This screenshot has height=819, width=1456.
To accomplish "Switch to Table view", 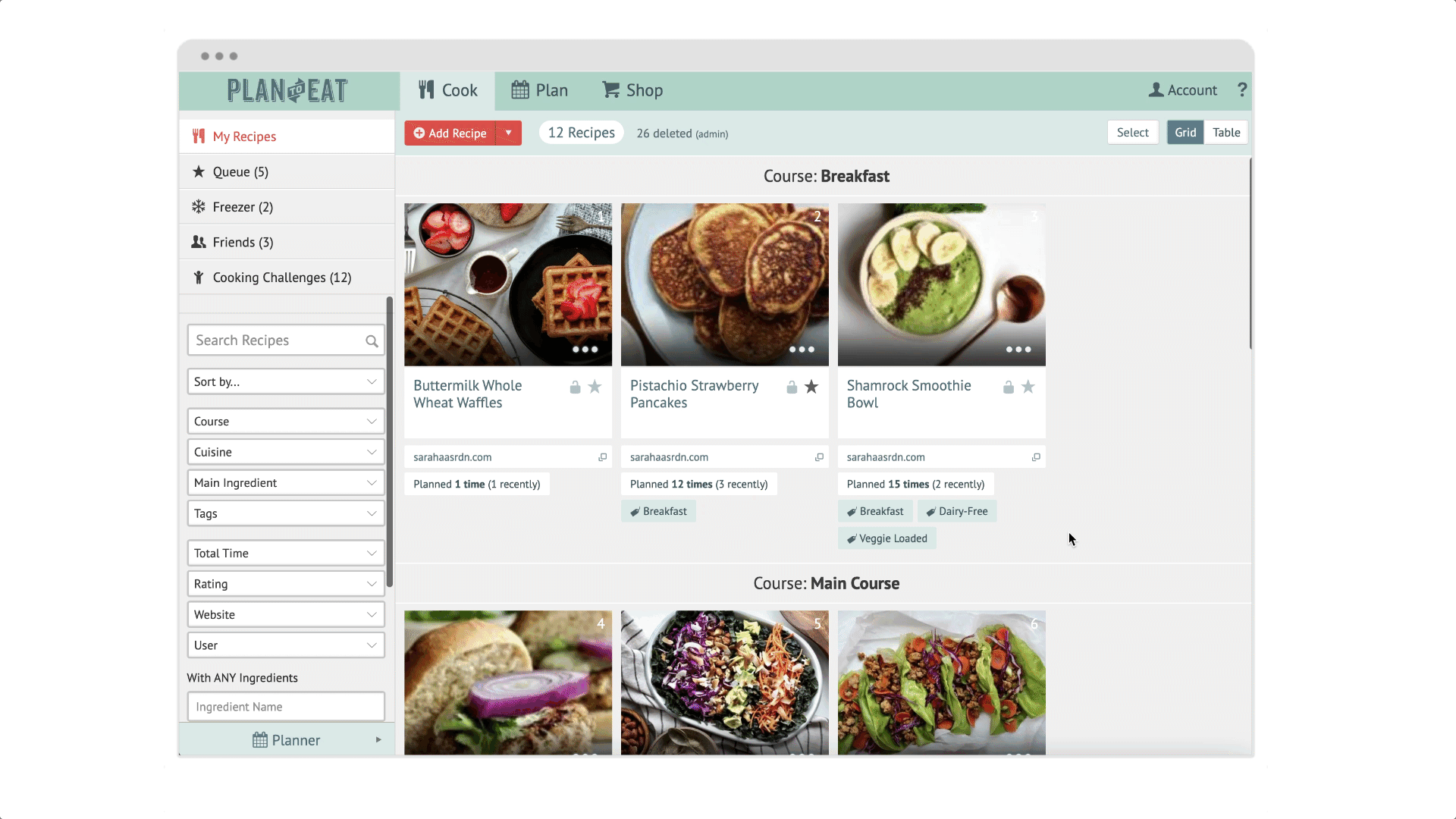I will click(1226, 133).
